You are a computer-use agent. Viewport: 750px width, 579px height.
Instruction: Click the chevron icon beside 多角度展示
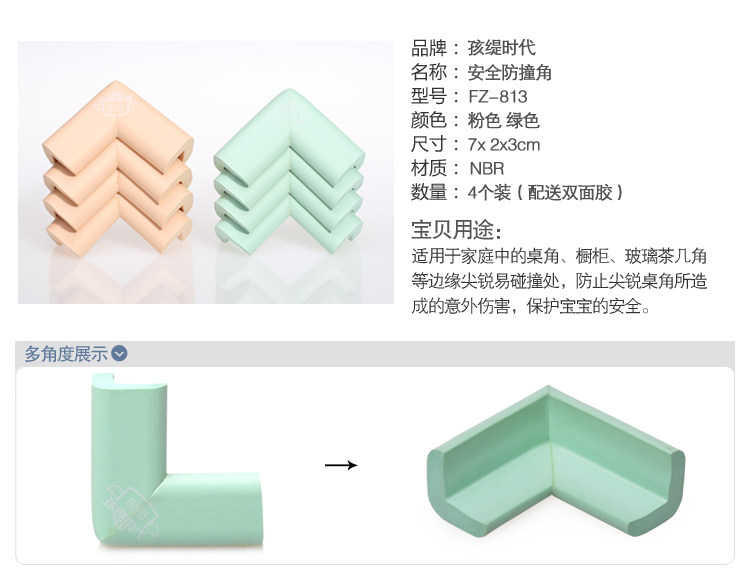[119, 354]
